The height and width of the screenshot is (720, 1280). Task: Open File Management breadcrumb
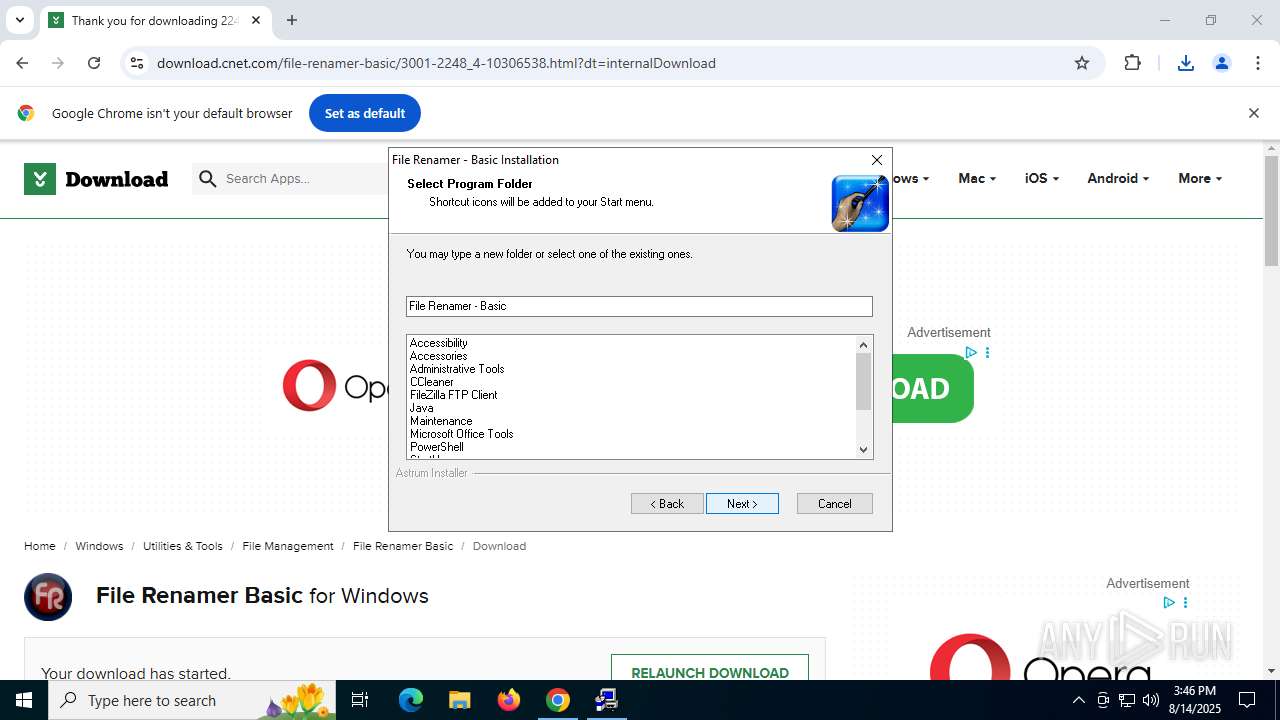(288, 546)
